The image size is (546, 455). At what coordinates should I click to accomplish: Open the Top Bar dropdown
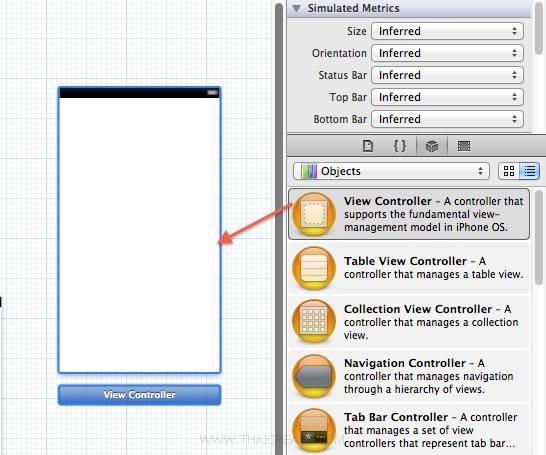click(x=447, y=97)
